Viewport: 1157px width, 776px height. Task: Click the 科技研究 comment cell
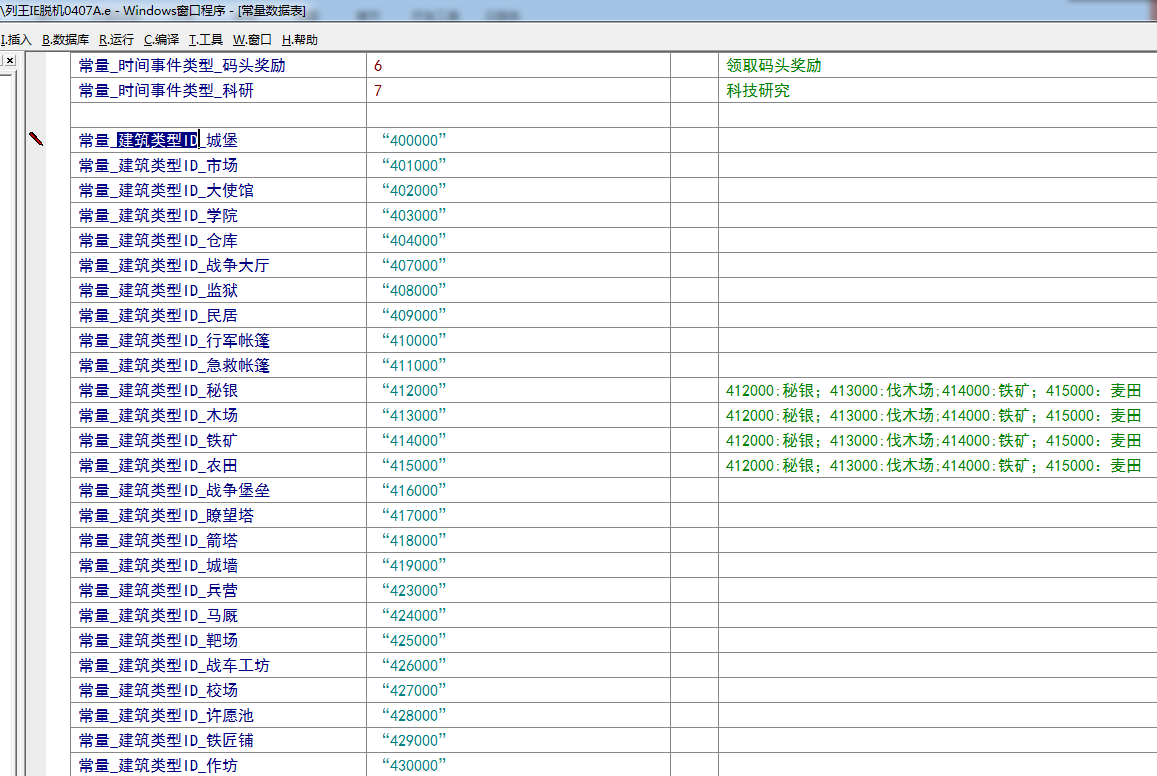pyautogui.click(x=758, y=90)
